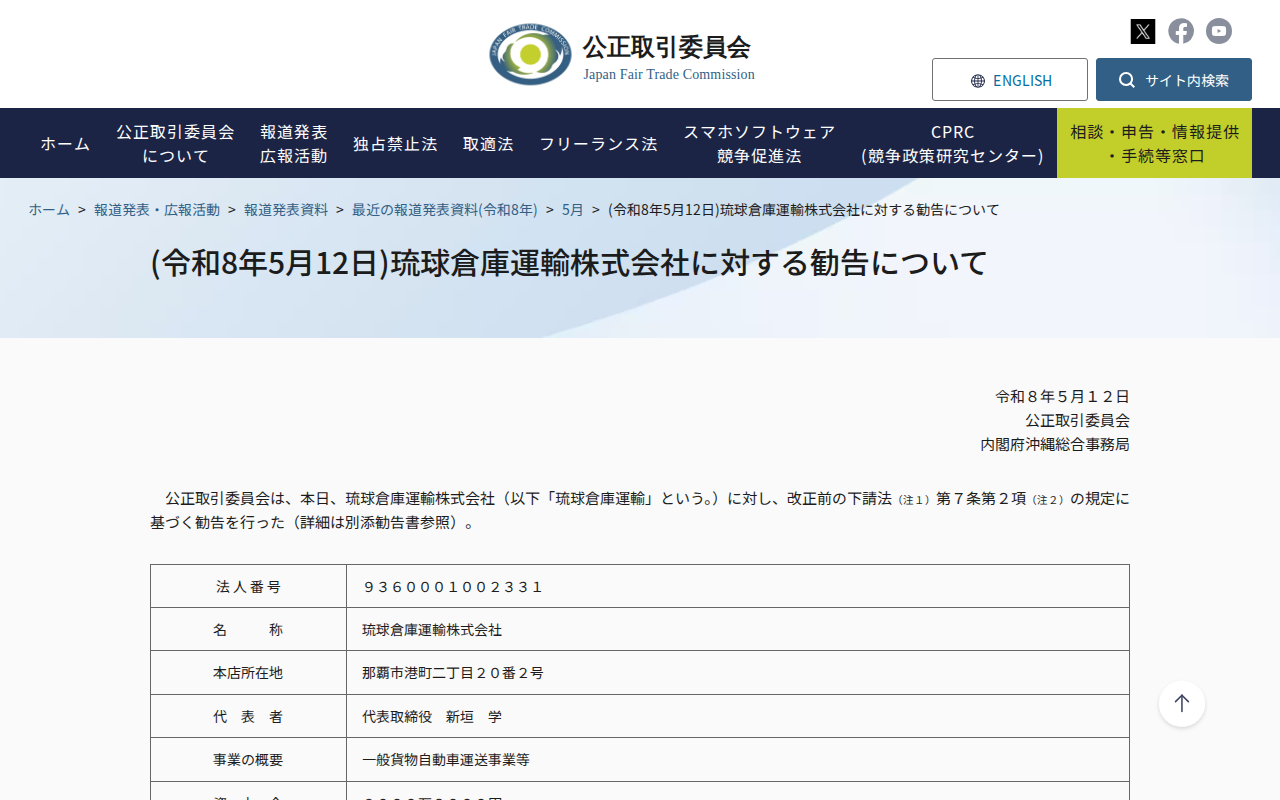Screen dimensions: 1280x800
Task: Click the globe icon beside ENGLISH
Action: (x=978, y=81)
